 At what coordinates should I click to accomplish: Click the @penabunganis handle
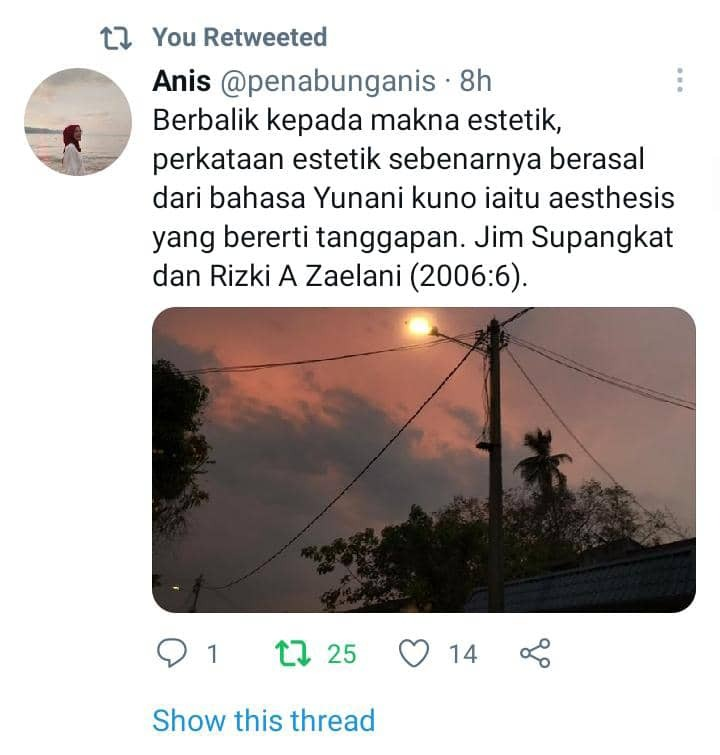tap(328, 82)
